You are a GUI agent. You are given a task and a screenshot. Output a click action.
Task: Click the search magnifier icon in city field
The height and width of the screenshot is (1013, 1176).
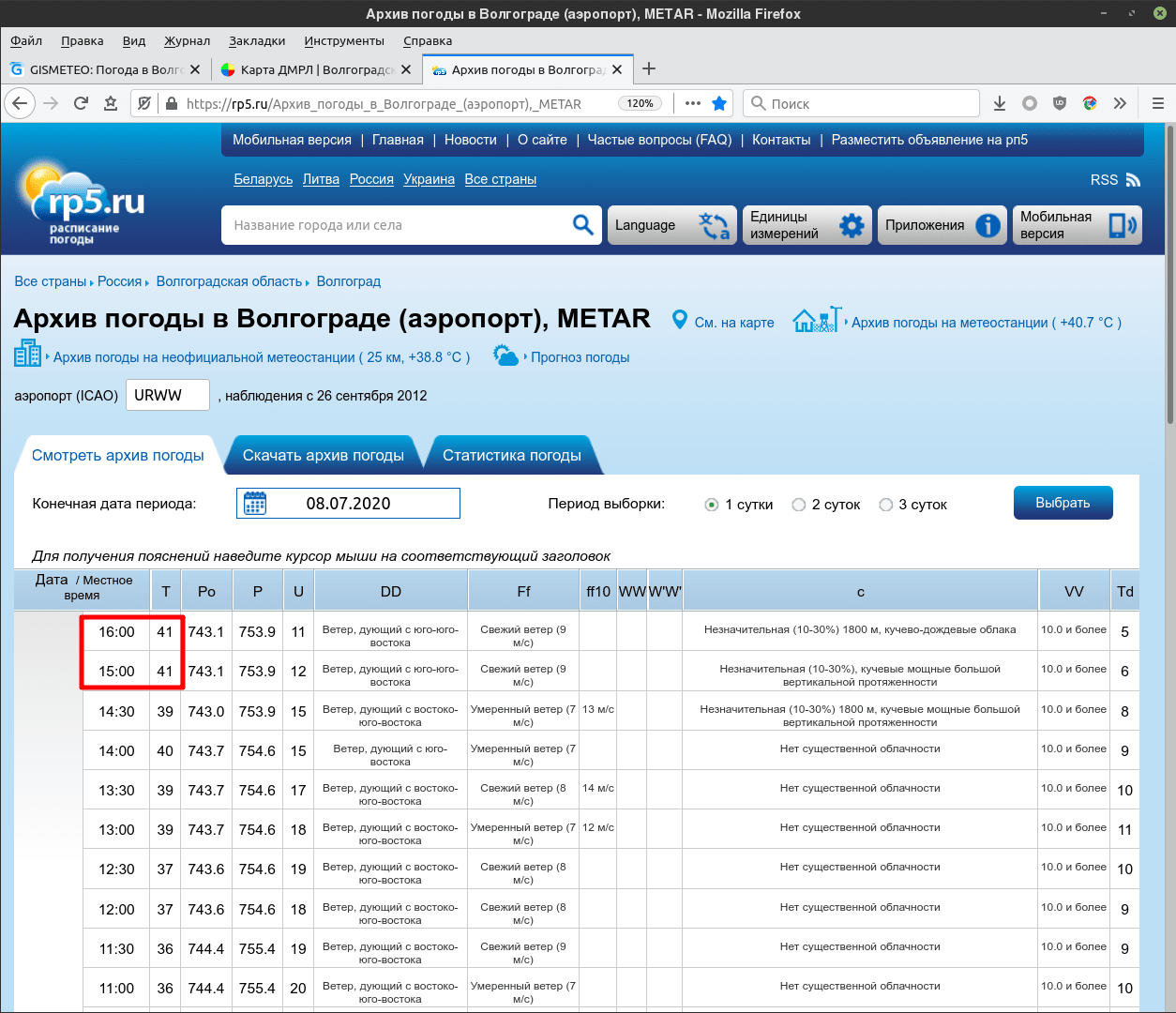(582, 225)
